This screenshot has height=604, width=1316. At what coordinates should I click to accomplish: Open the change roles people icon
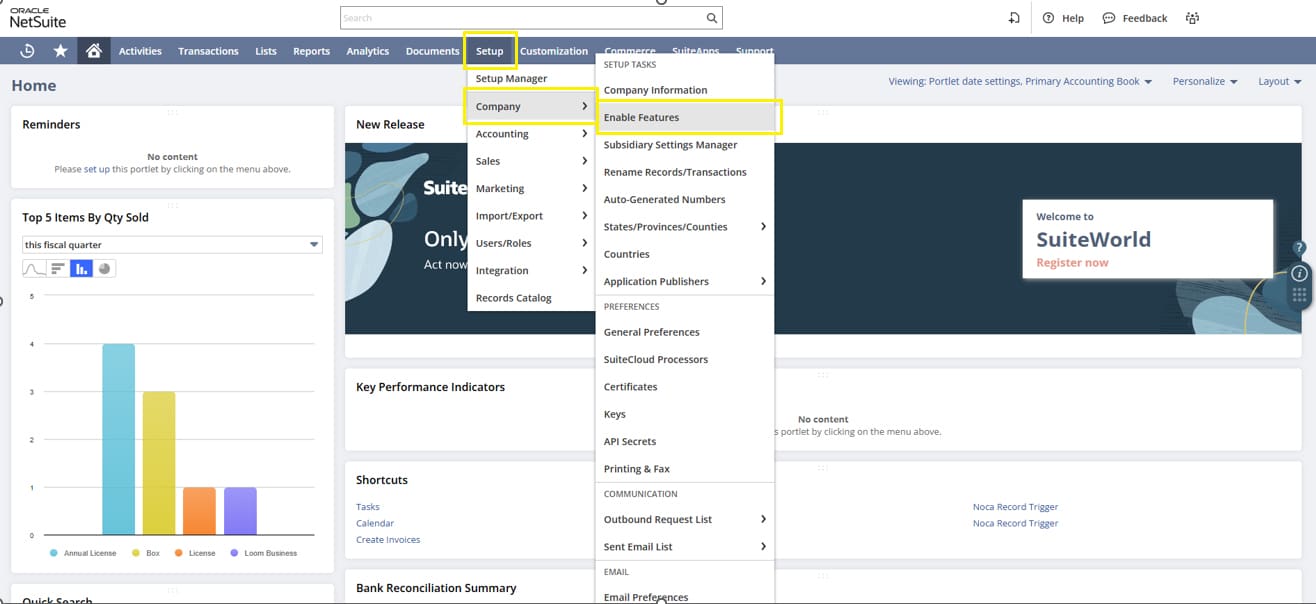(1192, 18)
